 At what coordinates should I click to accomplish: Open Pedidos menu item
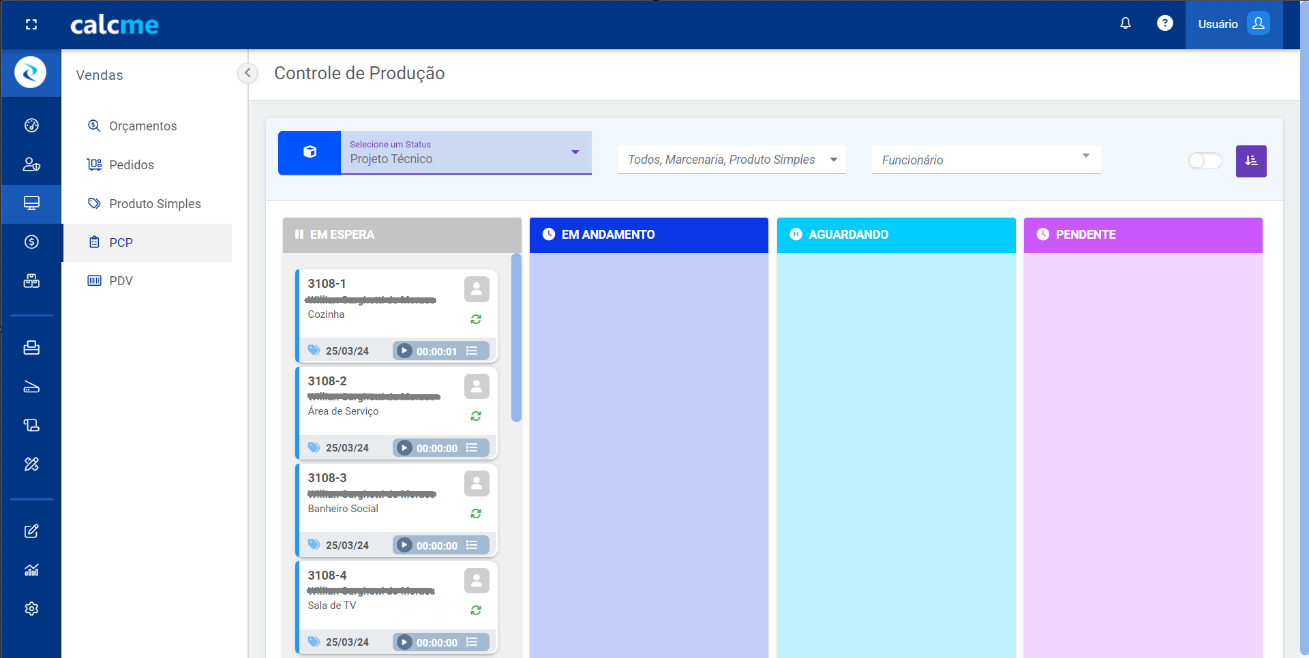click(131, 165)
